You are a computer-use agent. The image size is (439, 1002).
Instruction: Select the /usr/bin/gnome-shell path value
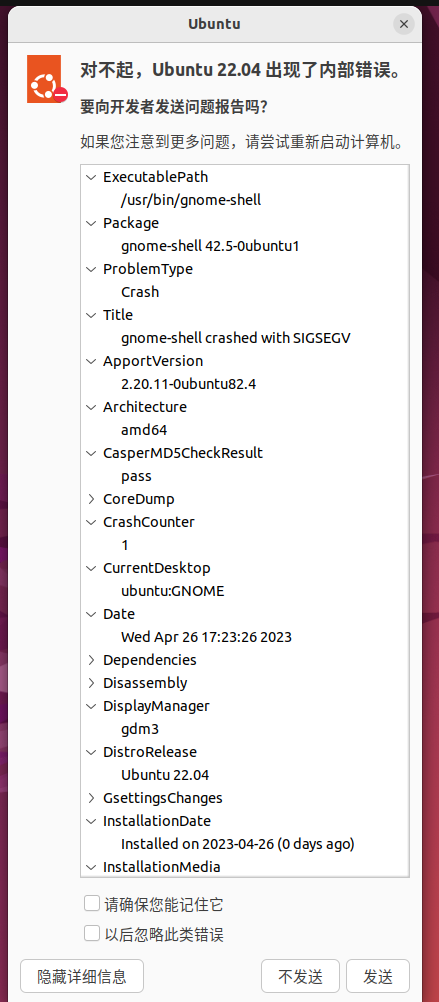[191, 200]
